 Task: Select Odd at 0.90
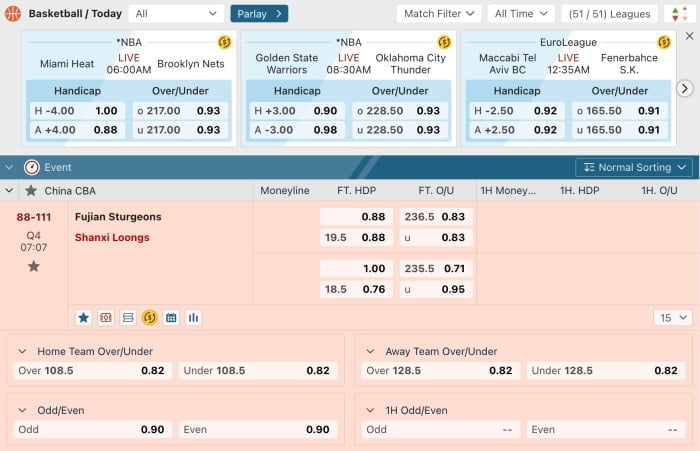click(92, 430)
